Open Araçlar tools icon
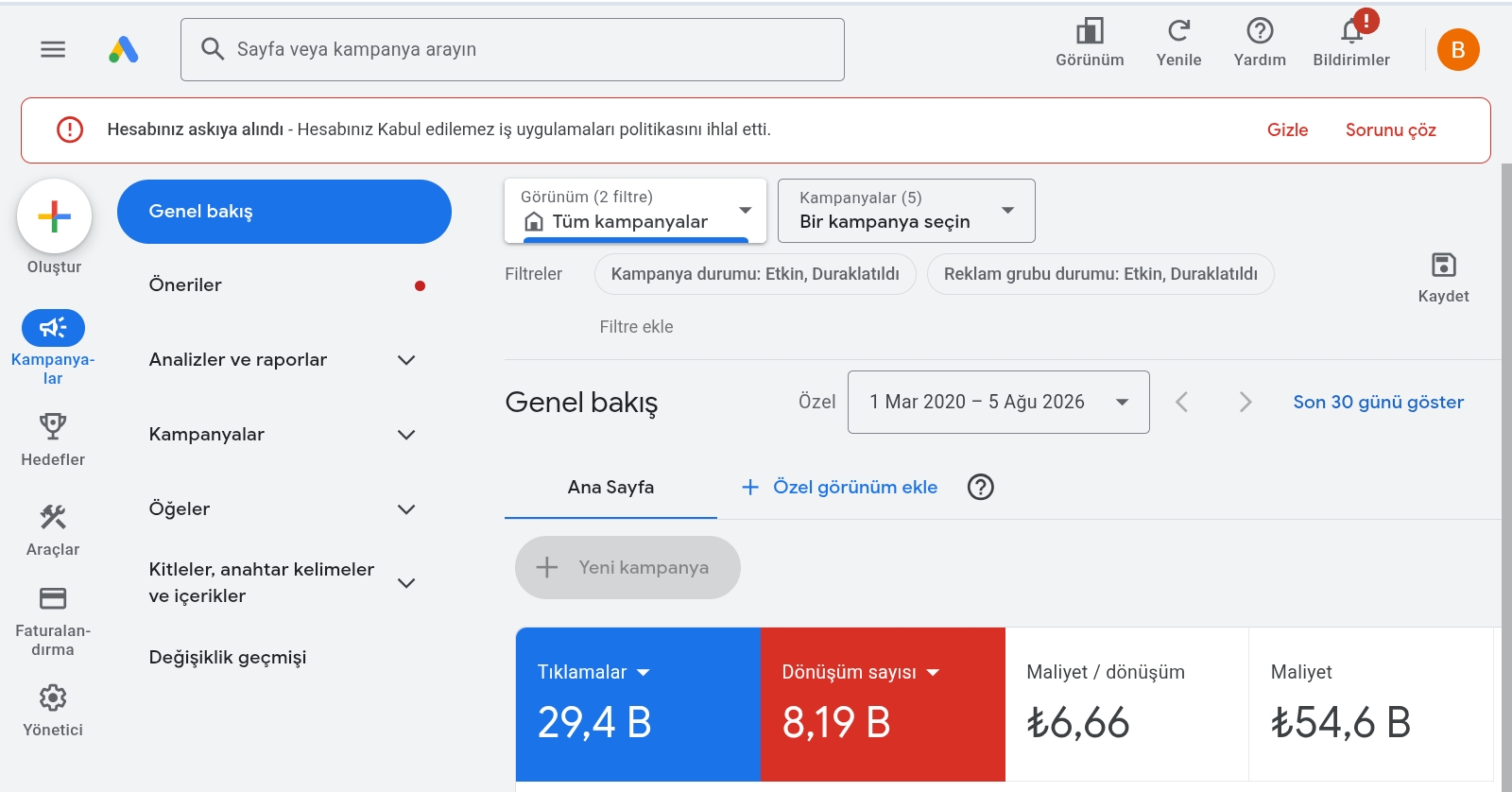 [53, 517]
